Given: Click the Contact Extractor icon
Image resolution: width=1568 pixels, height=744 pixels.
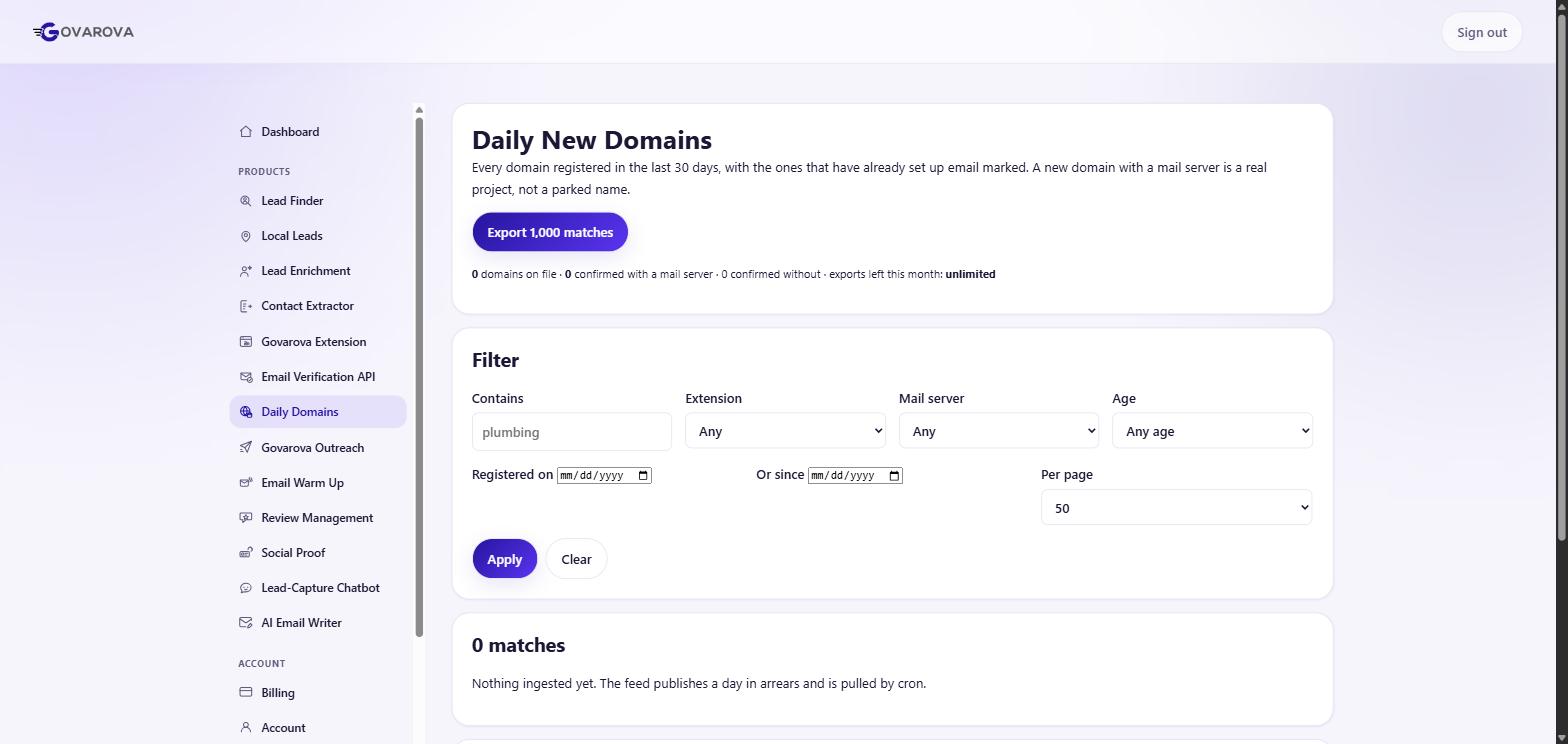Looking at the screenshot, I should pos(246,306).
